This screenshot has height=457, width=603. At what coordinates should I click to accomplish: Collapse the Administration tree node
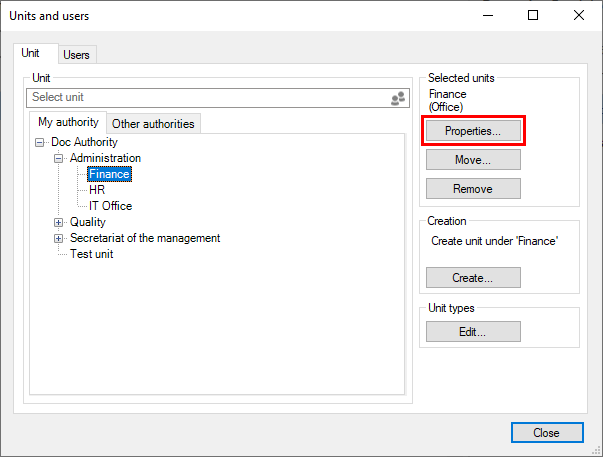(x=59, y=158)
